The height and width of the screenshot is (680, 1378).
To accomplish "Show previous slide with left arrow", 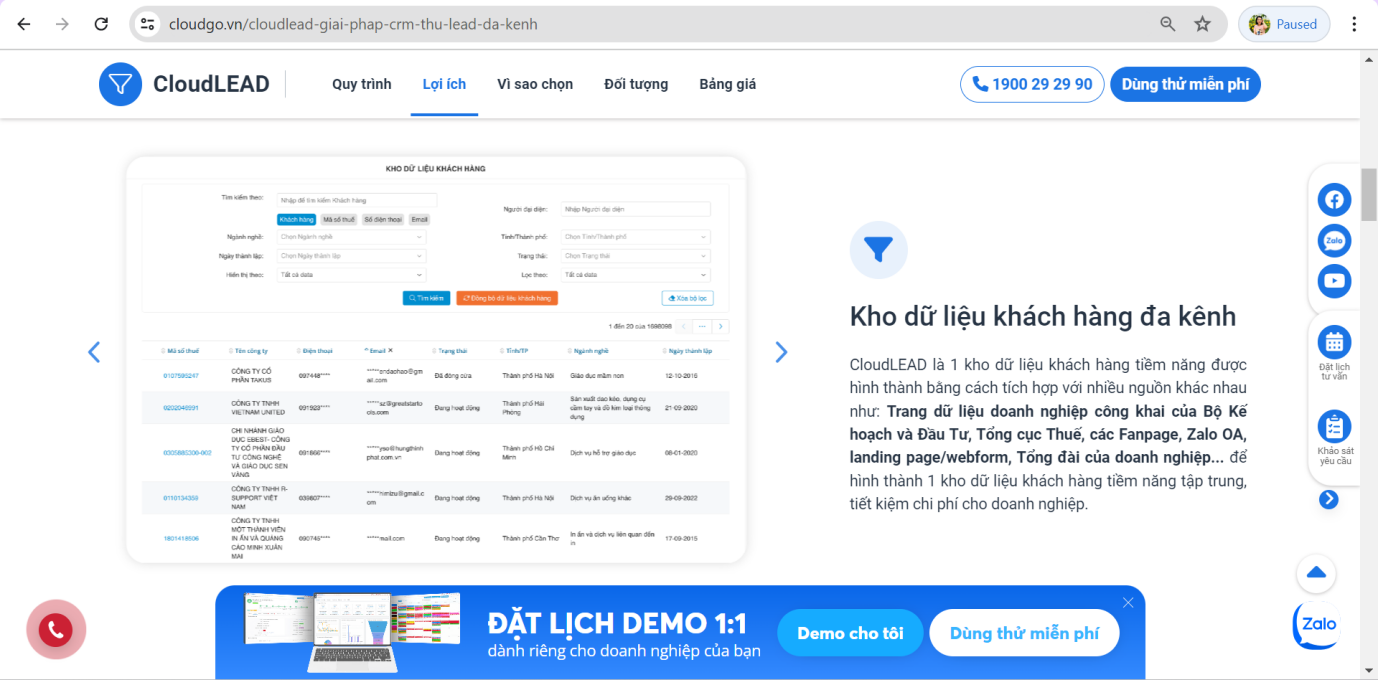I will coord(94,352).
